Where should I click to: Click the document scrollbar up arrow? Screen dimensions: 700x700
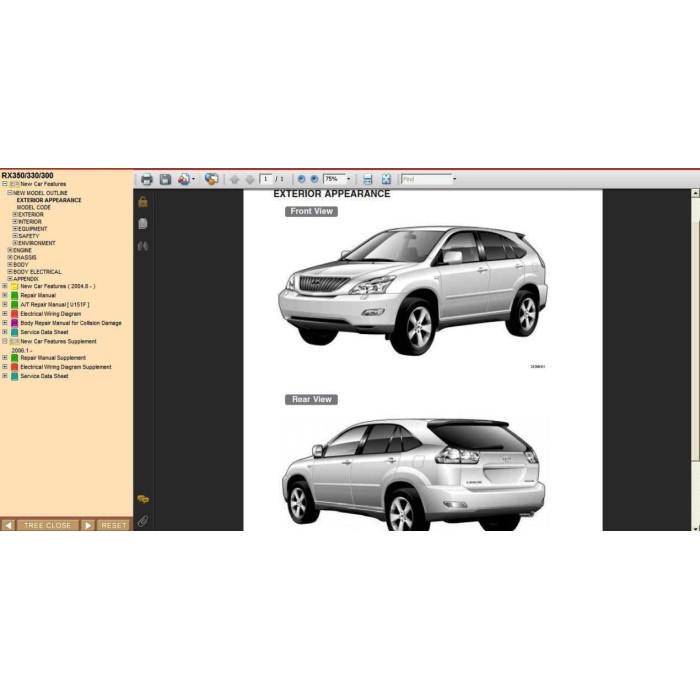coord(696,193)
